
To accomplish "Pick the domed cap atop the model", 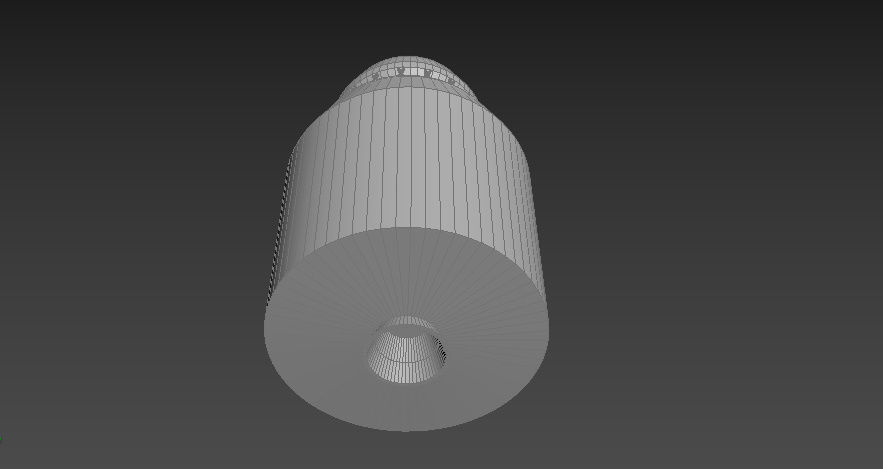I will (x=409, y=77).
